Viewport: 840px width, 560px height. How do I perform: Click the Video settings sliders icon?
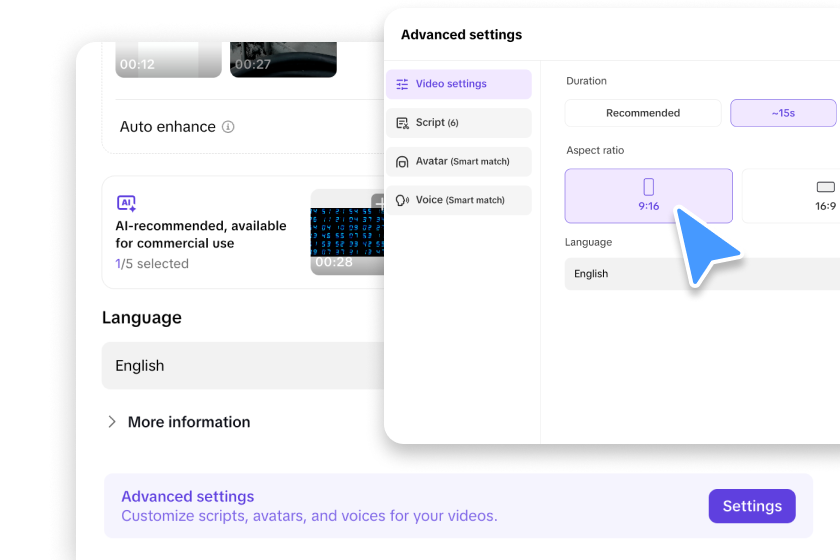point(402,84)
